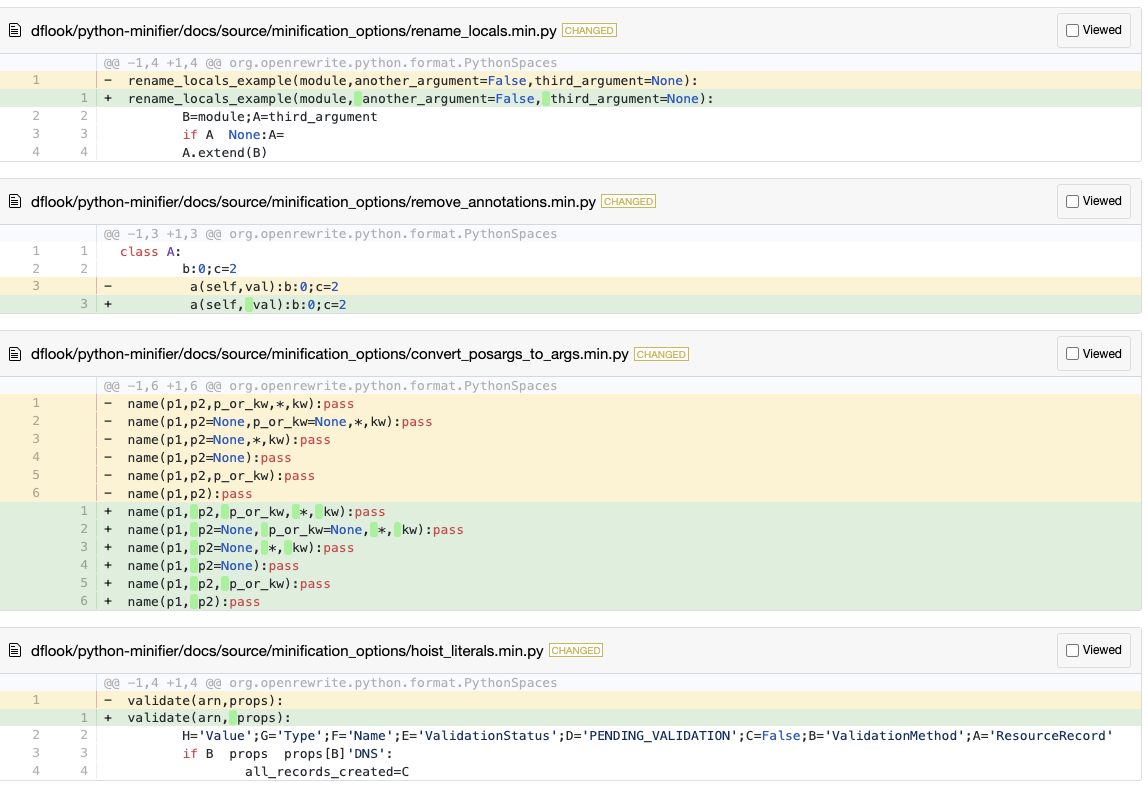
Task: Click the file icon beside convert_posargs_to_args.min.py
Action: (15, 353)
